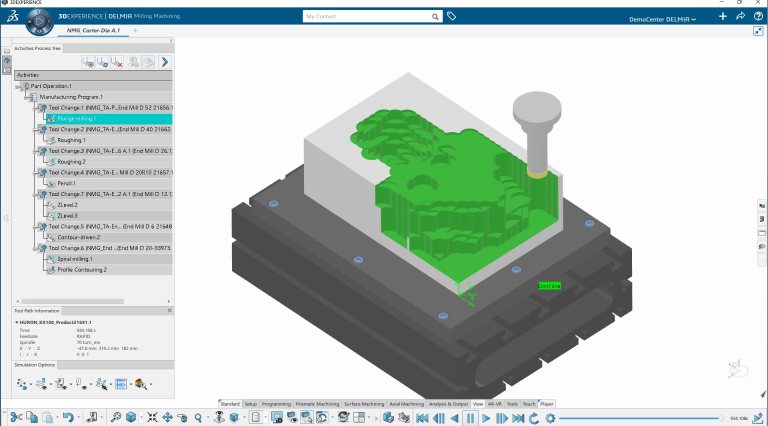Viewport: 768px width, 426px height.
Task: Select Plunge milling.1 operation in tree
Action: click(x=75, y=118)
